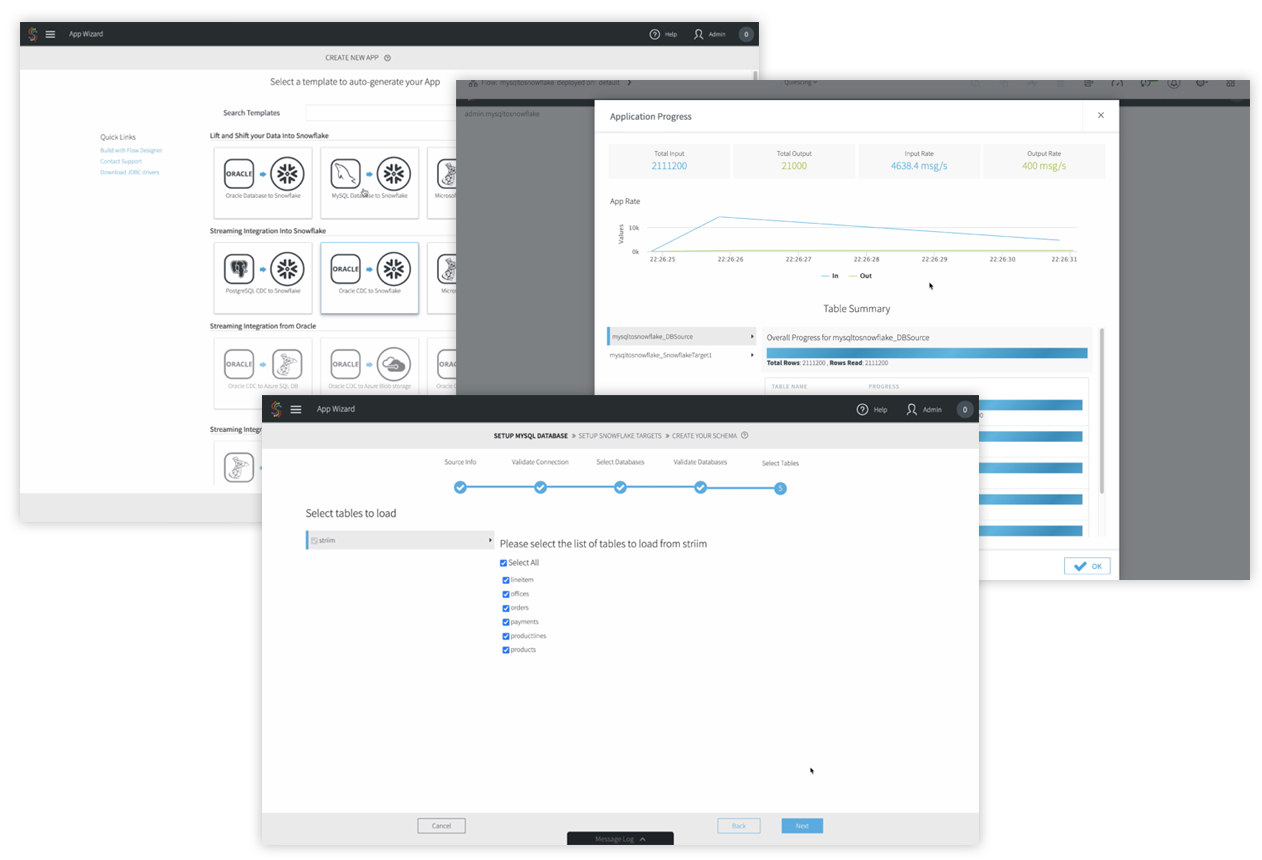Select the SETUP MYSQL DATABASE breadcrumb step
This screenshot has width=1262, height=860.
(x=531, y=436)
